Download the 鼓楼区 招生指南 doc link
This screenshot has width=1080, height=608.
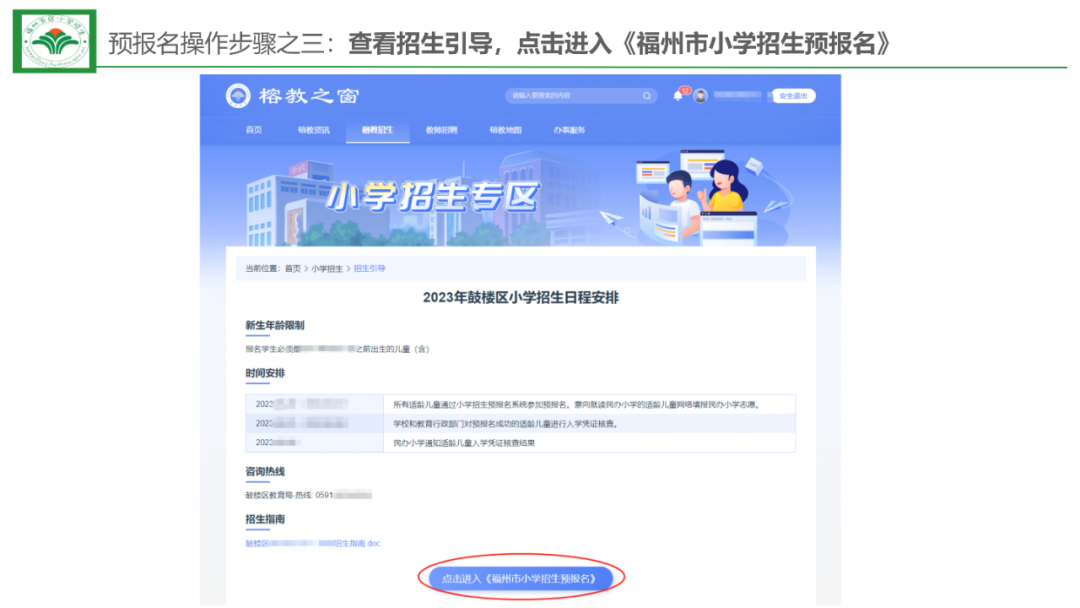click(313, 543)
